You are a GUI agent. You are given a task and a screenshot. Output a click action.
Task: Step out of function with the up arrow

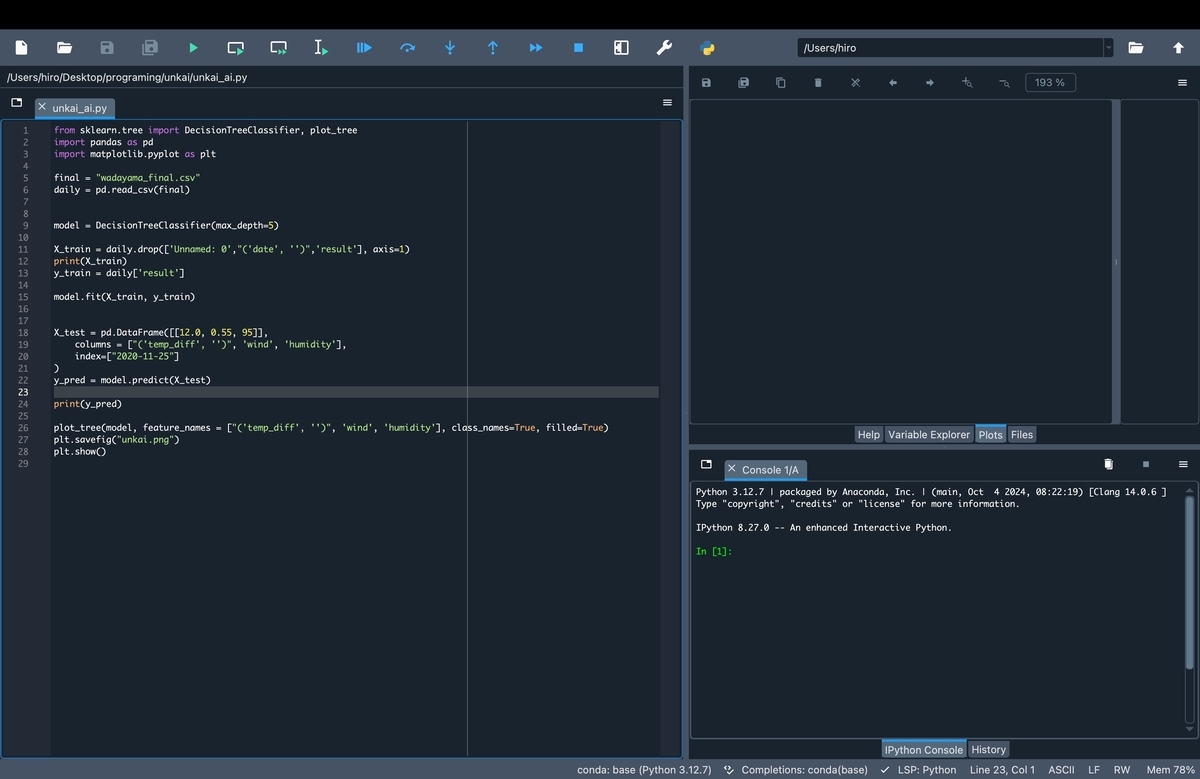coord(492,47)
